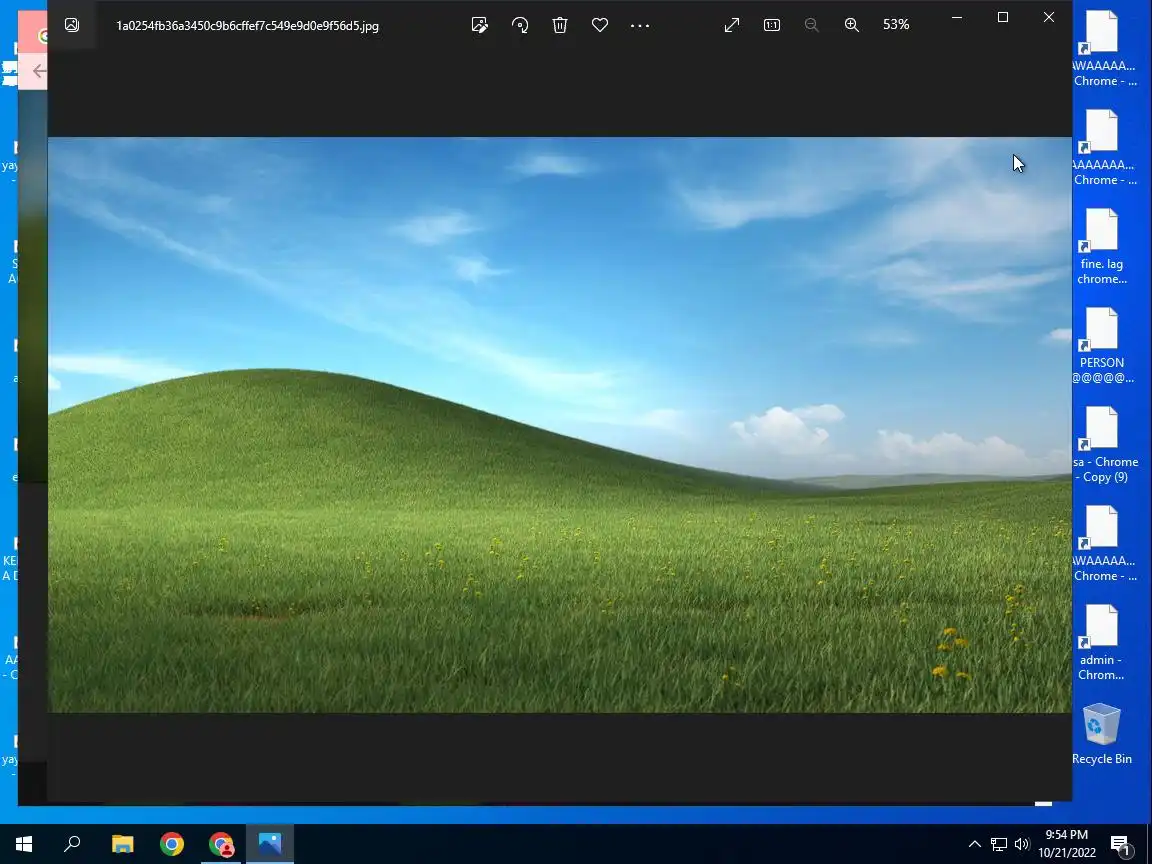Viewport: 1152px width, 864px height.
Task: Enter full screen with the diagonal arrows icon
Action: [x=732, y=25]
